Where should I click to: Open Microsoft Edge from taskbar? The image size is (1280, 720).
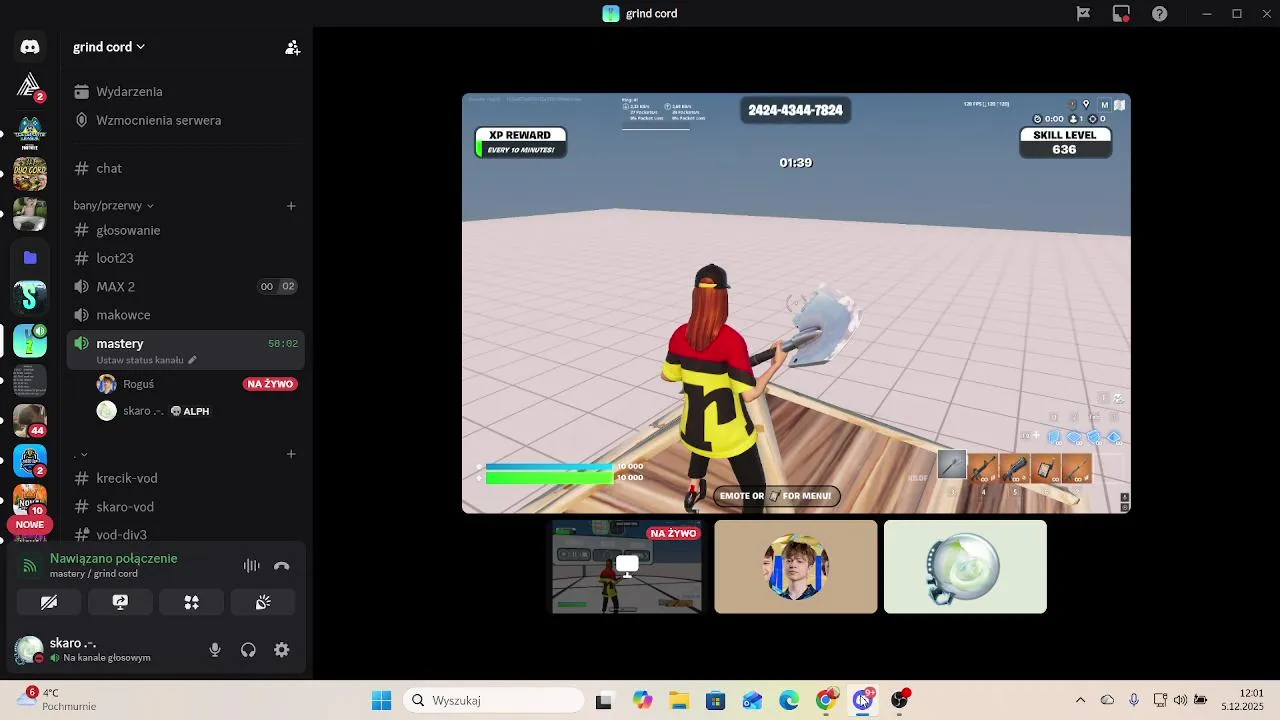(789, 701)
